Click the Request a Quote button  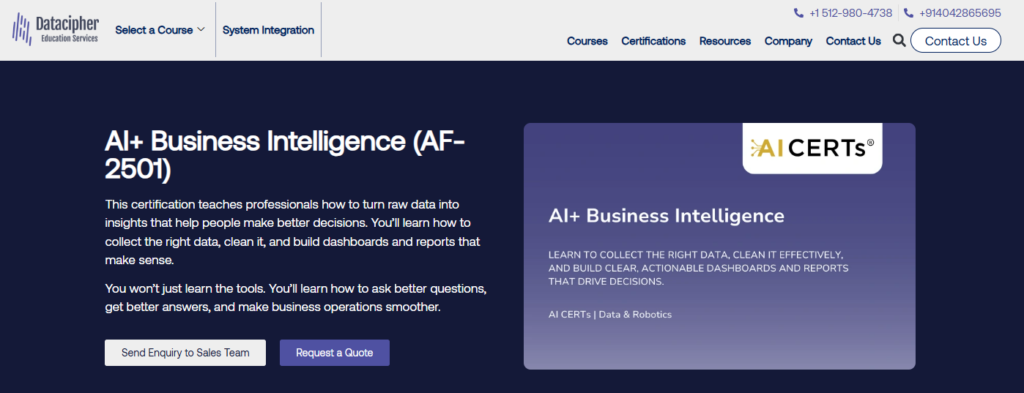[334, 353]
